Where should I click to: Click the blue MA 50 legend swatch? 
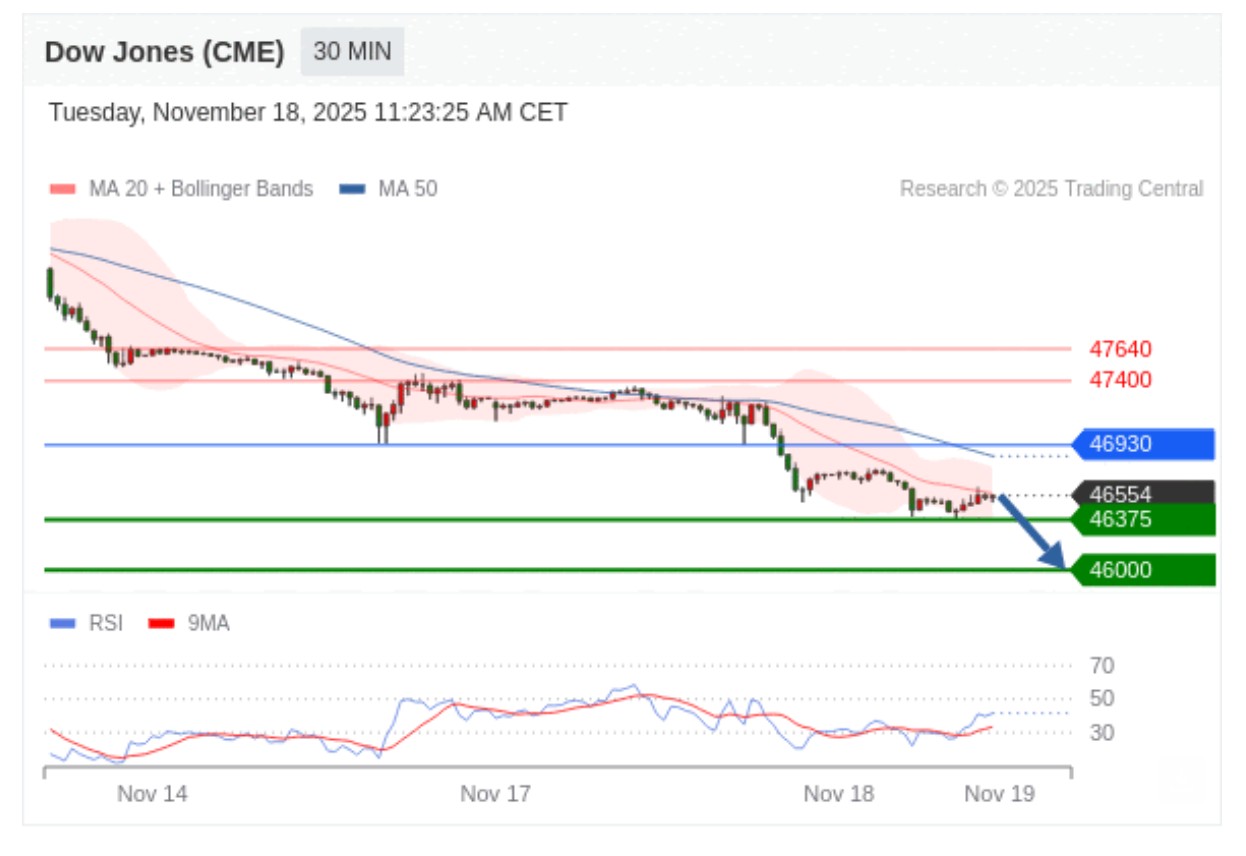[x=352, y=189]
